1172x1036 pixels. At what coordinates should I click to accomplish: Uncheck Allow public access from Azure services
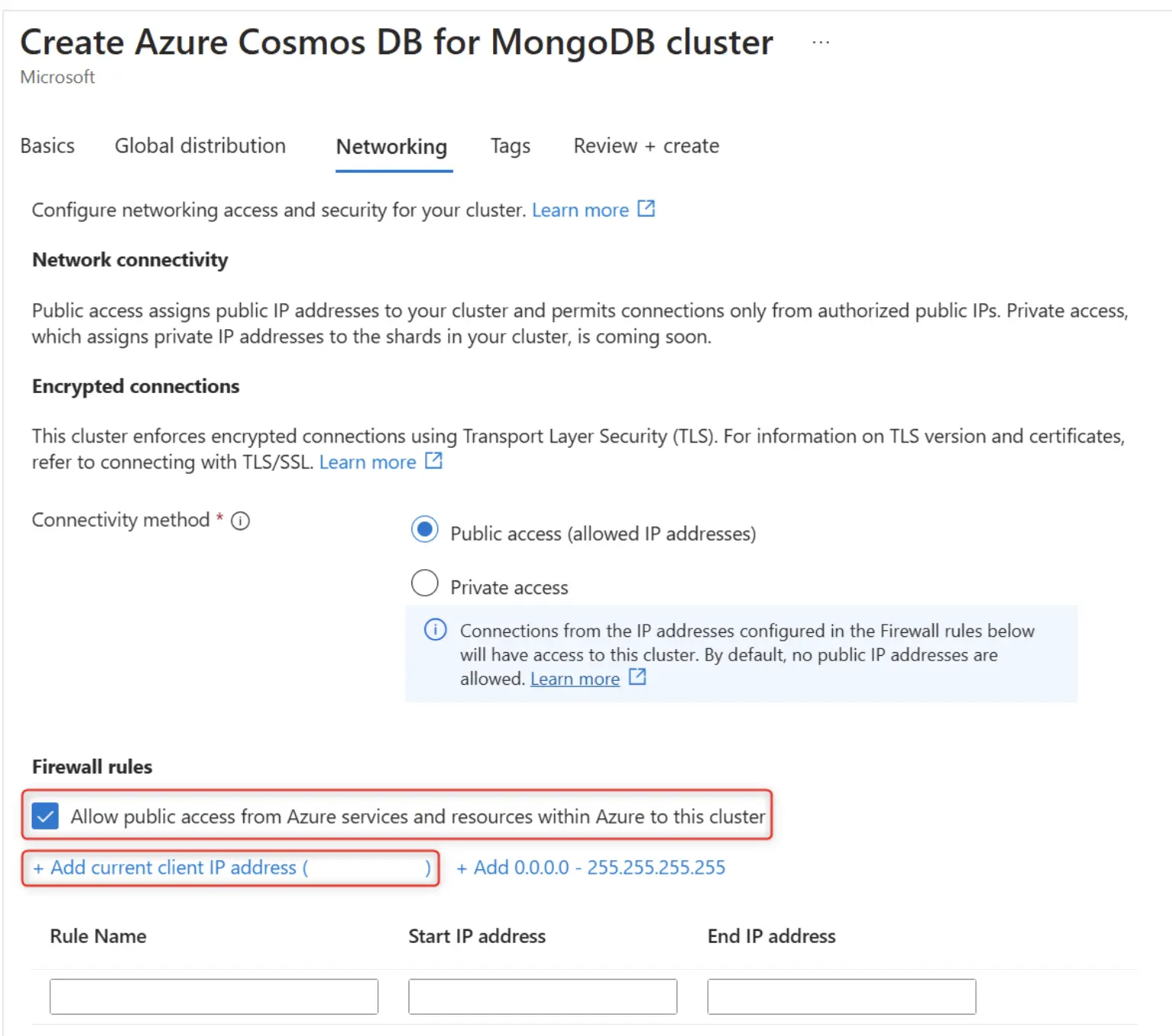tap(45, 817)
